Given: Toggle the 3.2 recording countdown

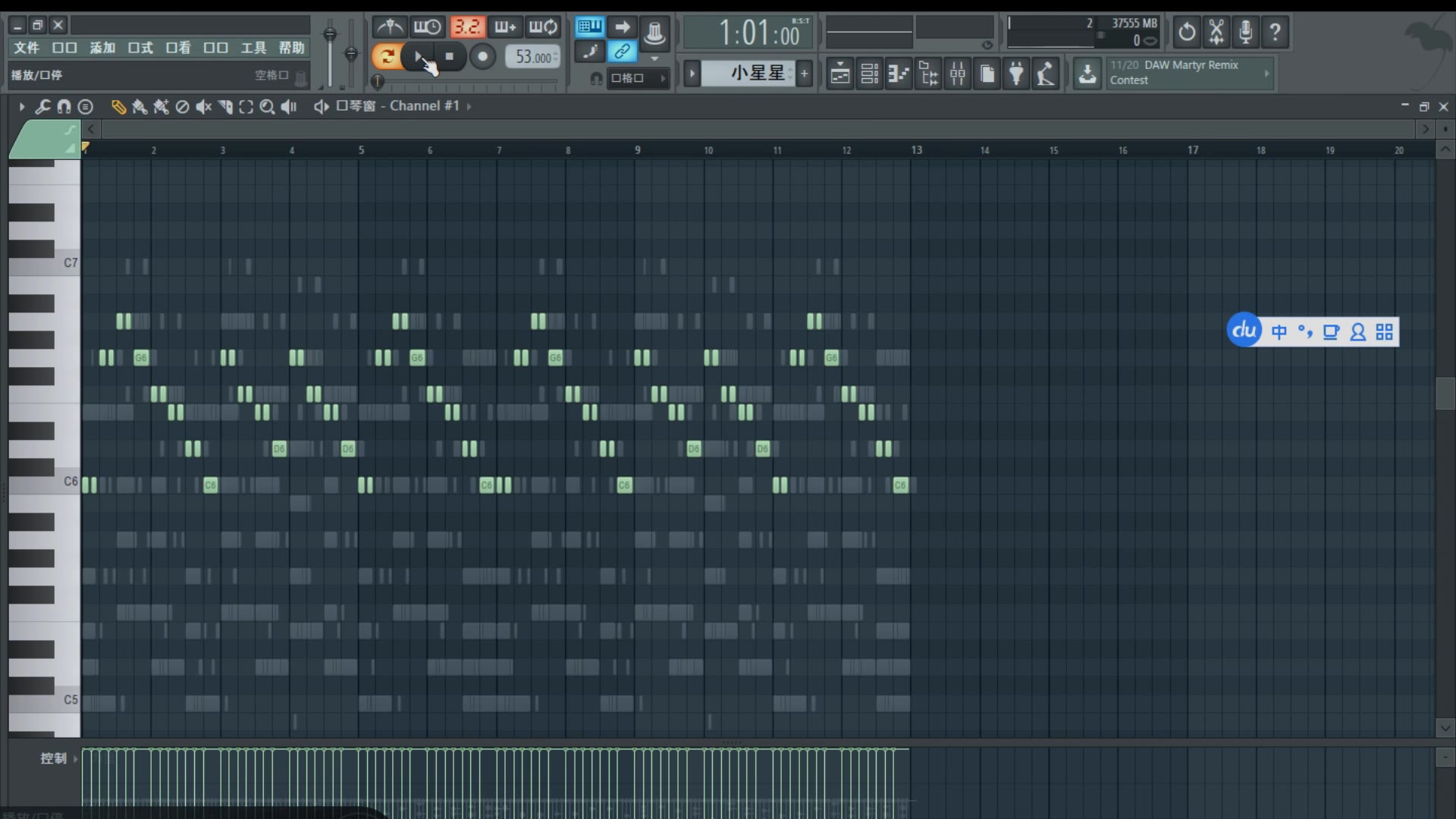Looking at the screenshot, I should pos(467,28).
